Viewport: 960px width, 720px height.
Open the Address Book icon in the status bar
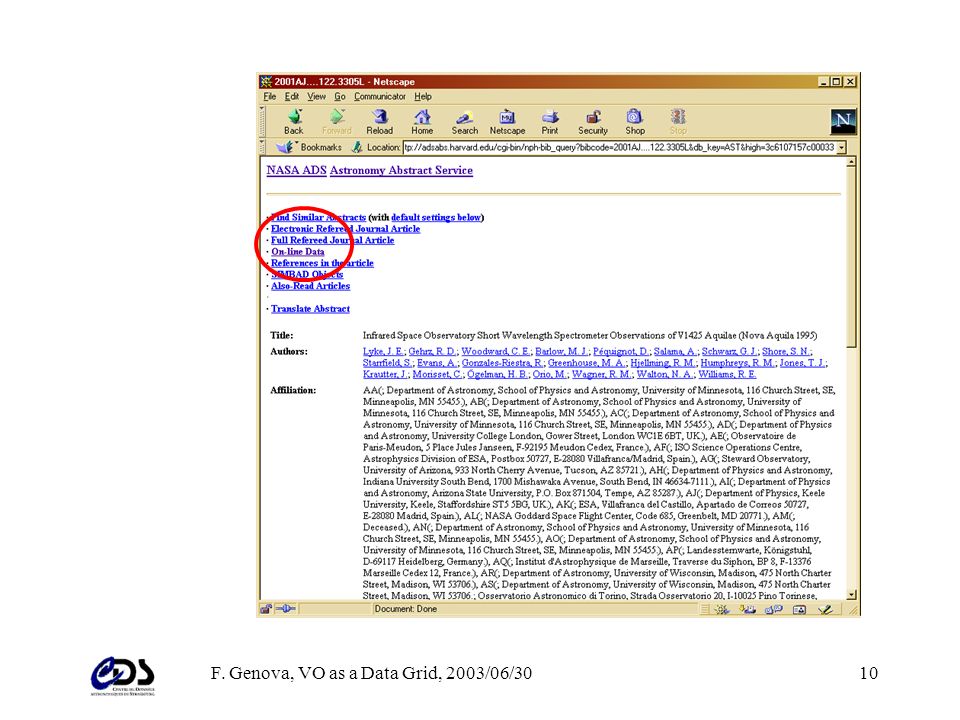(800, 609)
